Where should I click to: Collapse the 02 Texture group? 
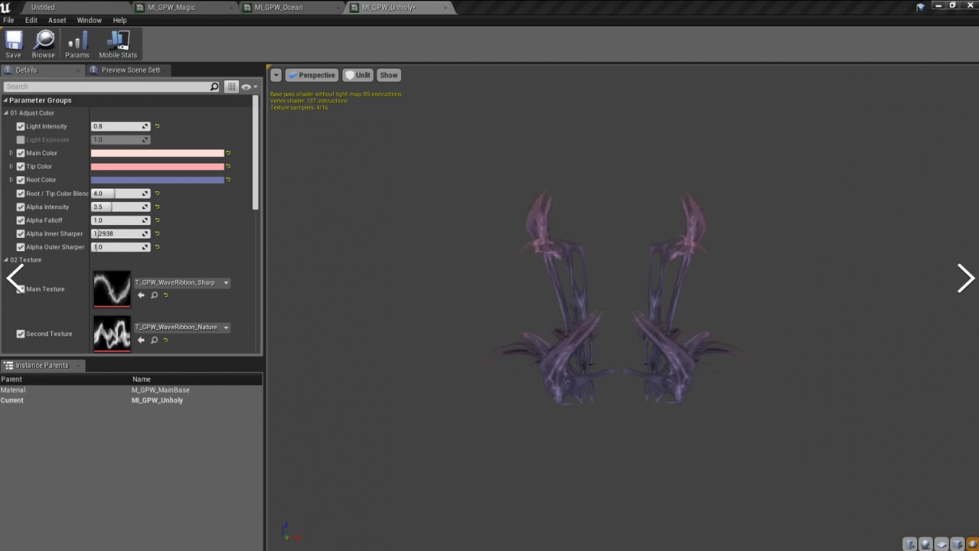coord(6,260)
